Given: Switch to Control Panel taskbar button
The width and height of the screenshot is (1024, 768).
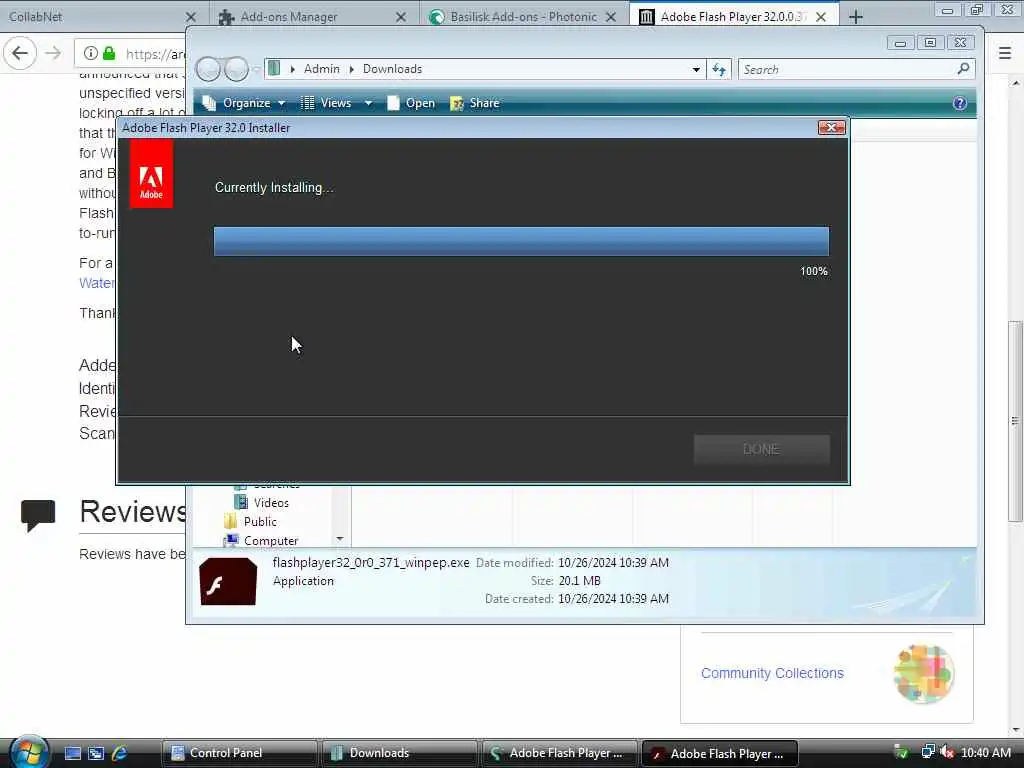Looking at the screenshot, I should pyautogui.click(x=240, y=753).
